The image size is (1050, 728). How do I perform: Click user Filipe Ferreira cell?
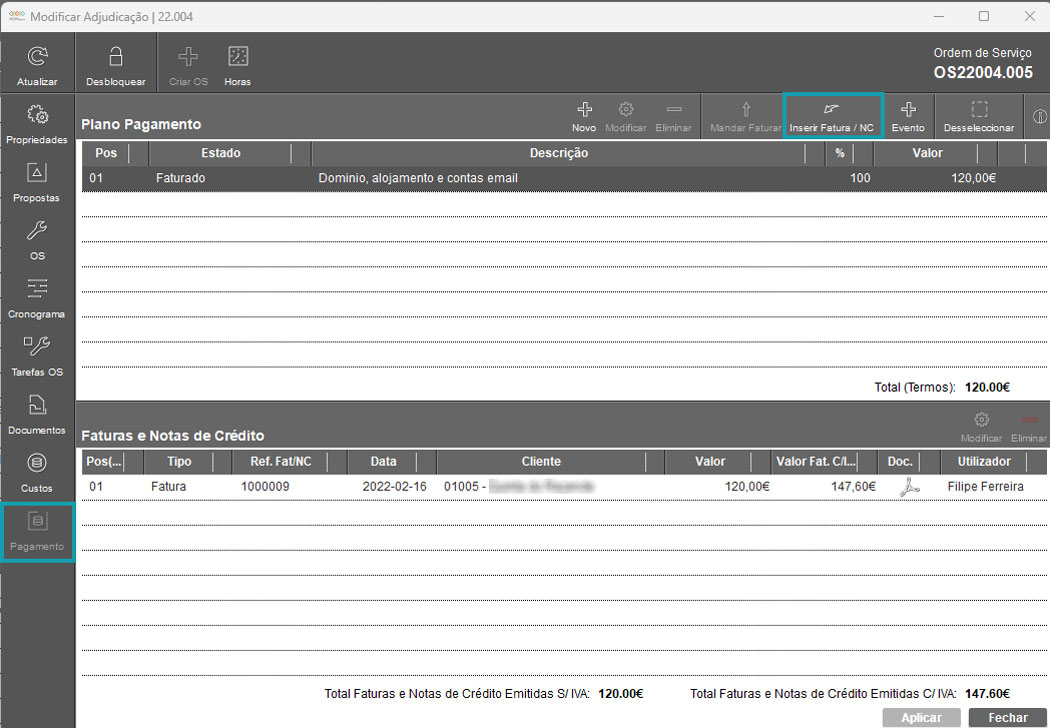(x=985, y=486)
